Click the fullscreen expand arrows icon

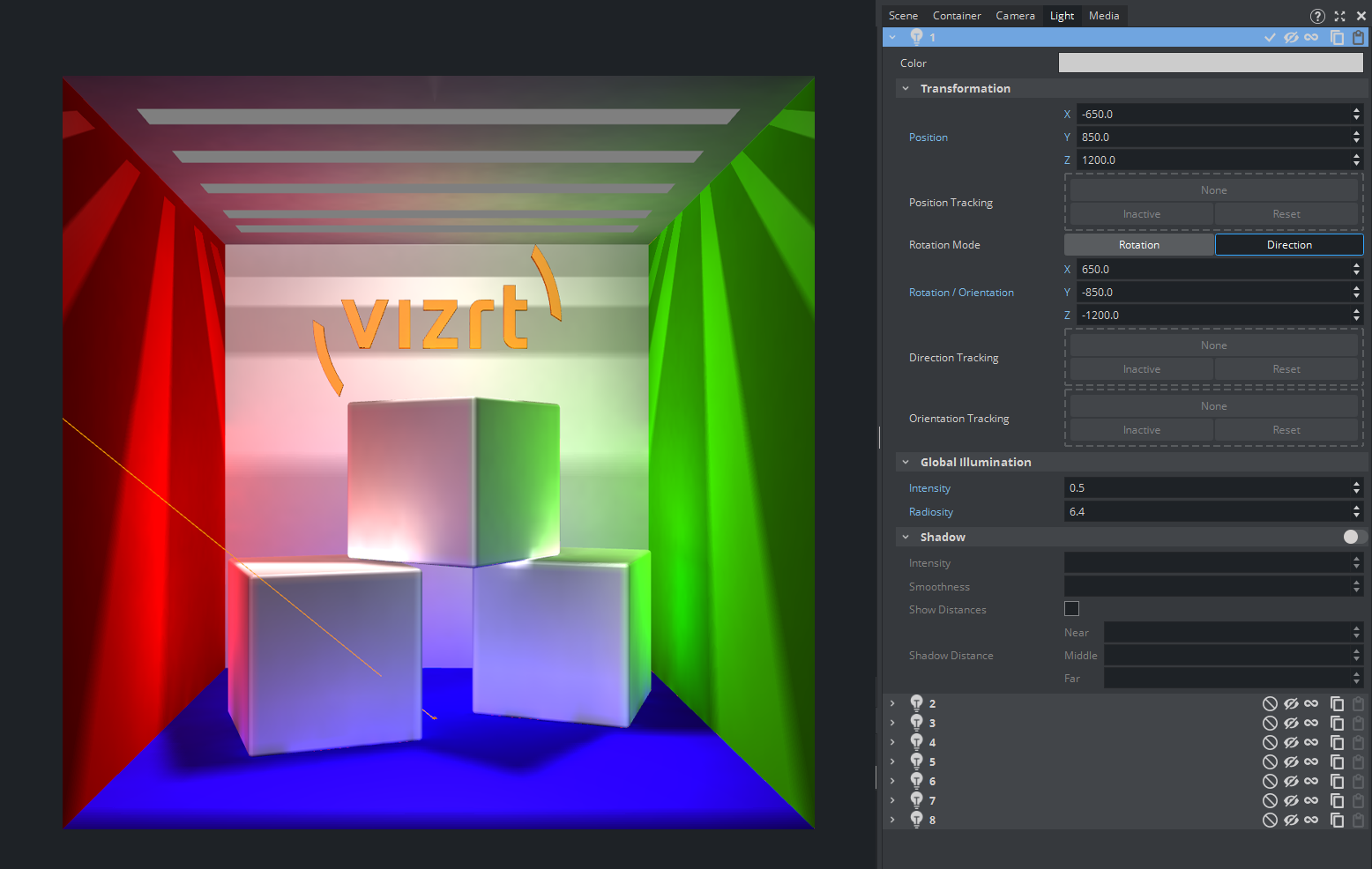tap(1339, 16)
